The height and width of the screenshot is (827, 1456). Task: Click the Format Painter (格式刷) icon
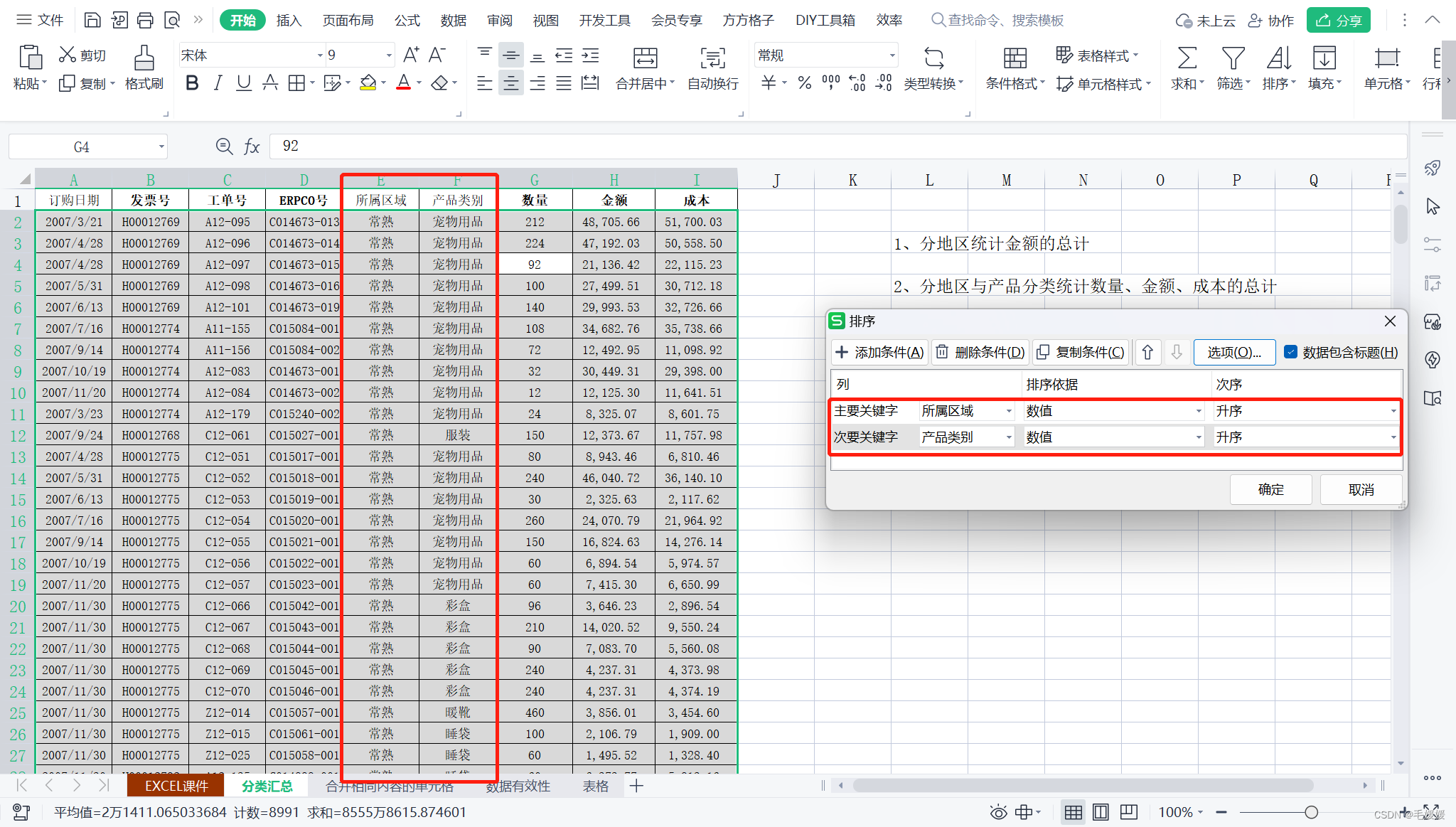pos(144,58)
